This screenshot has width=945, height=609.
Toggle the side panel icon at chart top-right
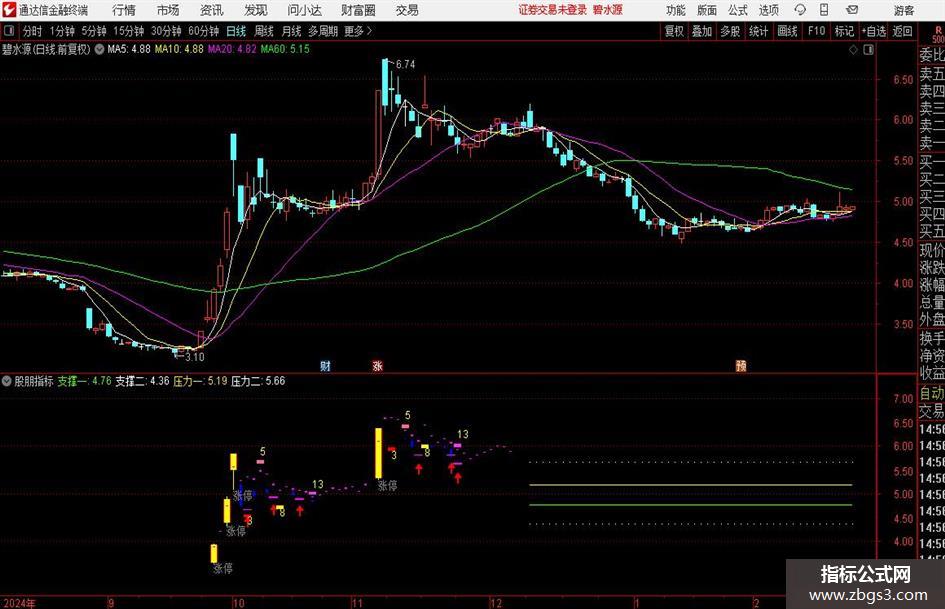tap(868, 50)
